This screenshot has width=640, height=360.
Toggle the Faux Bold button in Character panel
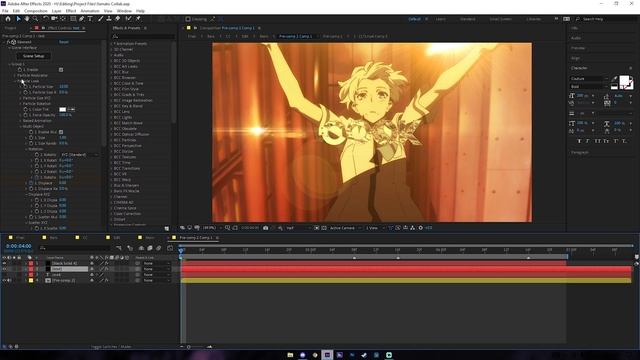[x=579, y=141]
